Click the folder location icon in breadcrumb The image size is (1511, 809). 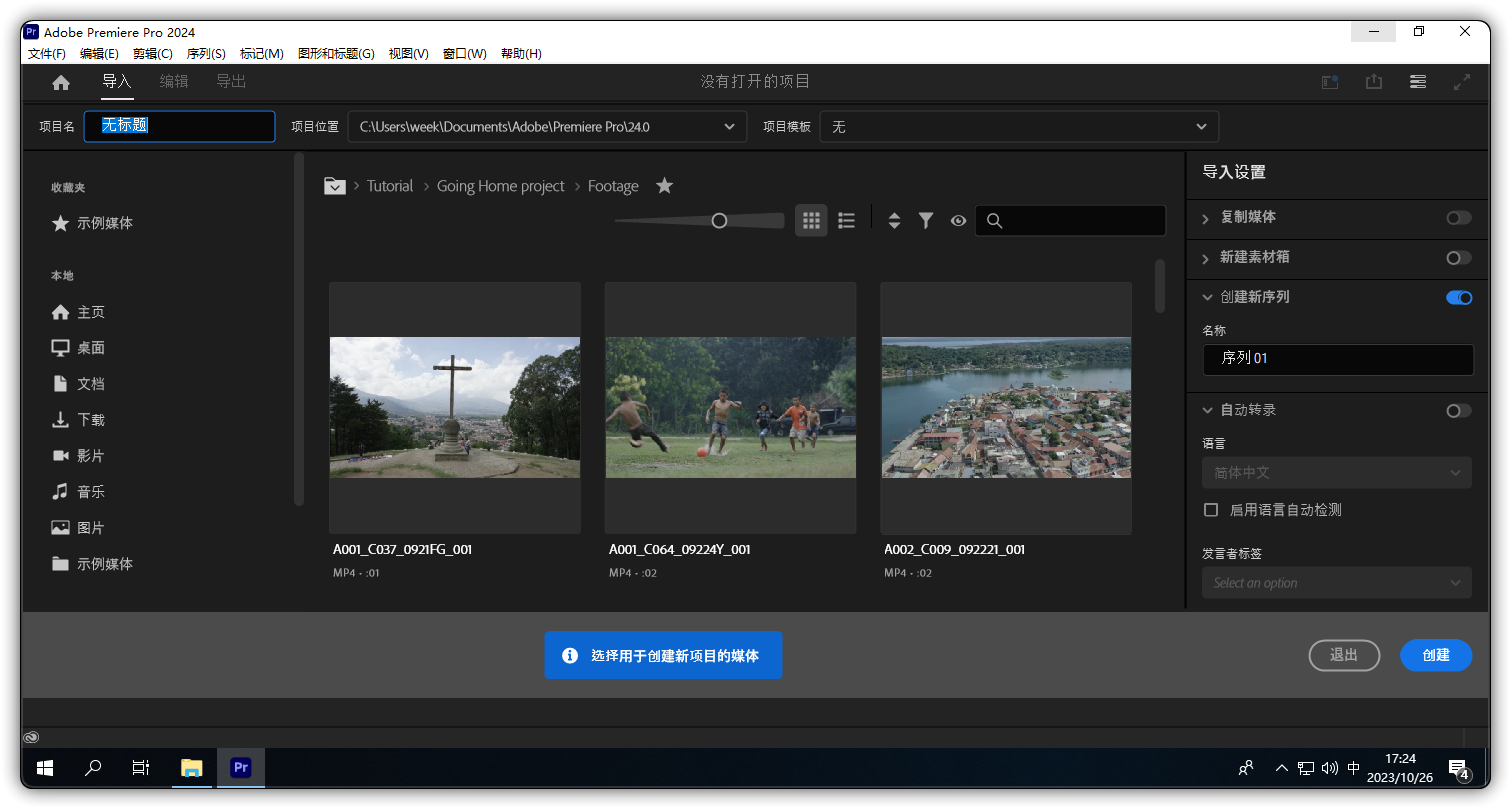pyautogui.click(x=335, y=186)
